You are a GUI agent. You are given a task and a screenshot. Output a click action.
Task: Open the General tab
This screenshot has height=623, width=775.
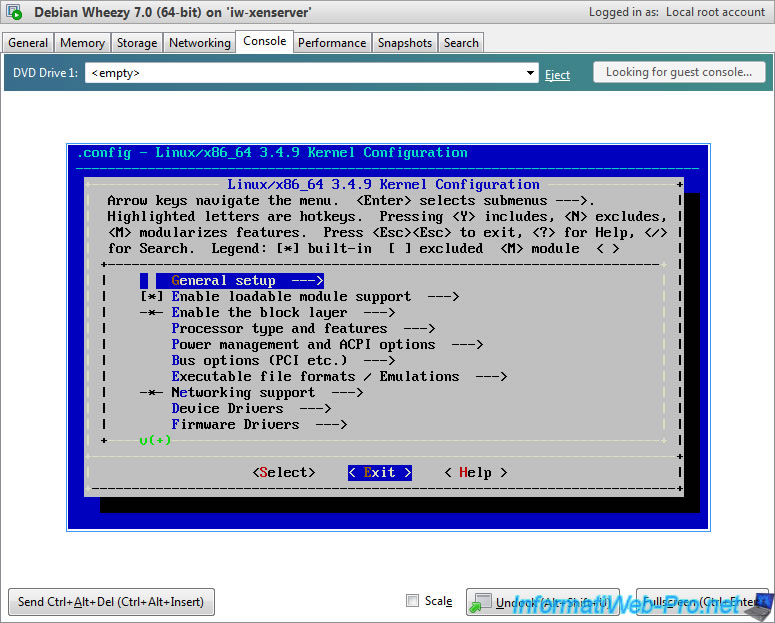[x=28, y=43]
